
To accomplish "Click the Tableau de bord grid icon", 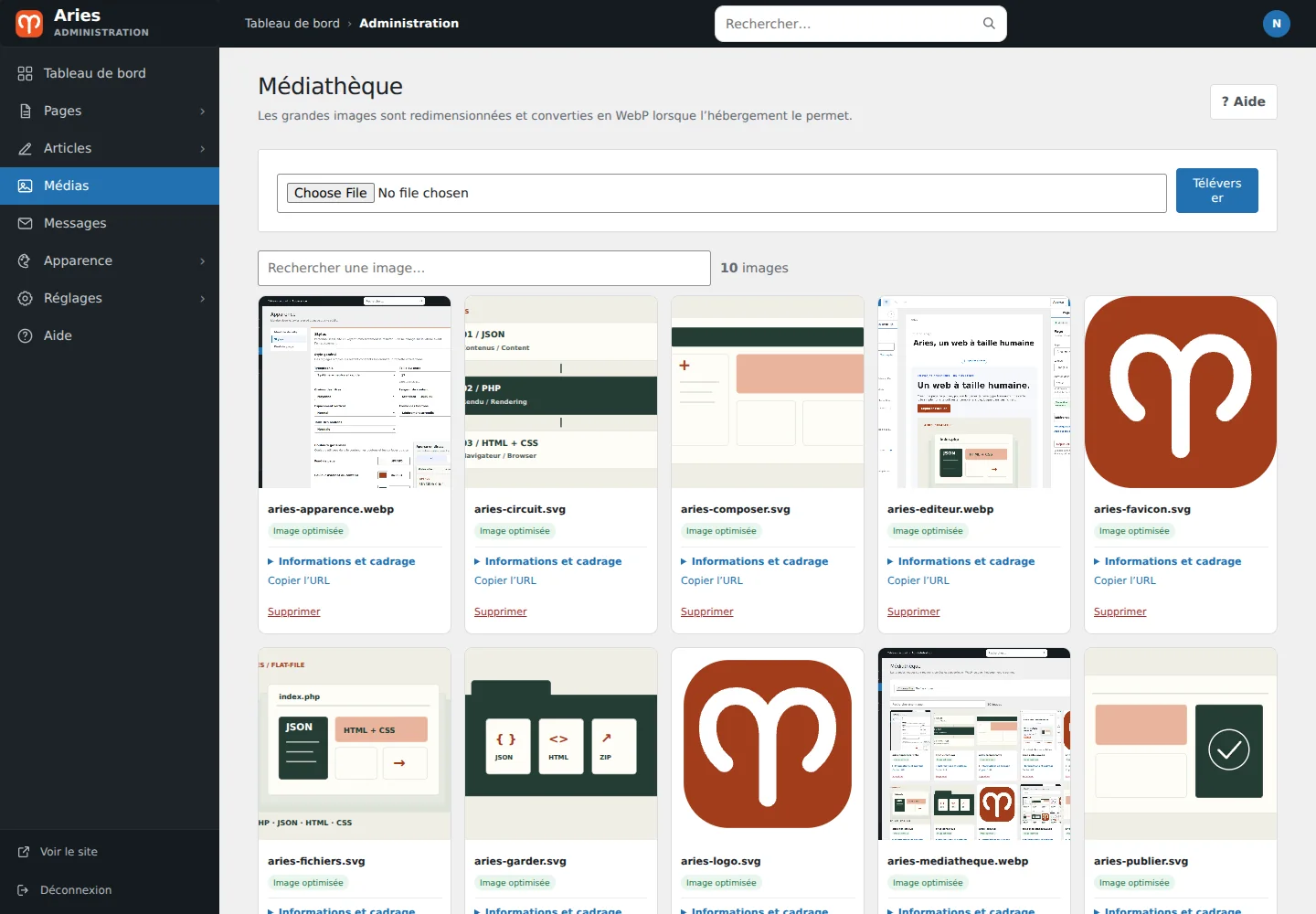I will [25, 73].
